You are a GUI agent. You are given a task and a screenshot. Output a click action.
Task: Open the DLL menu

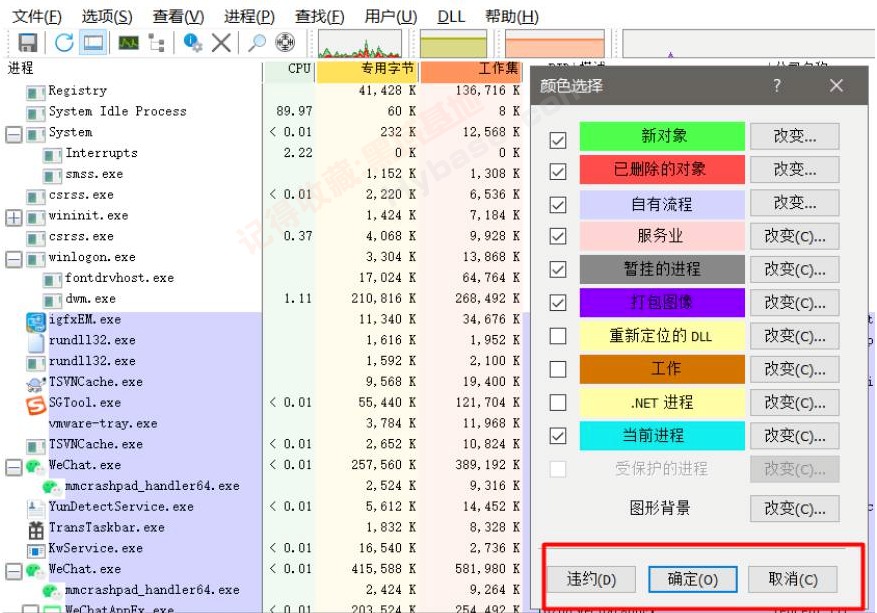point(449,16)
